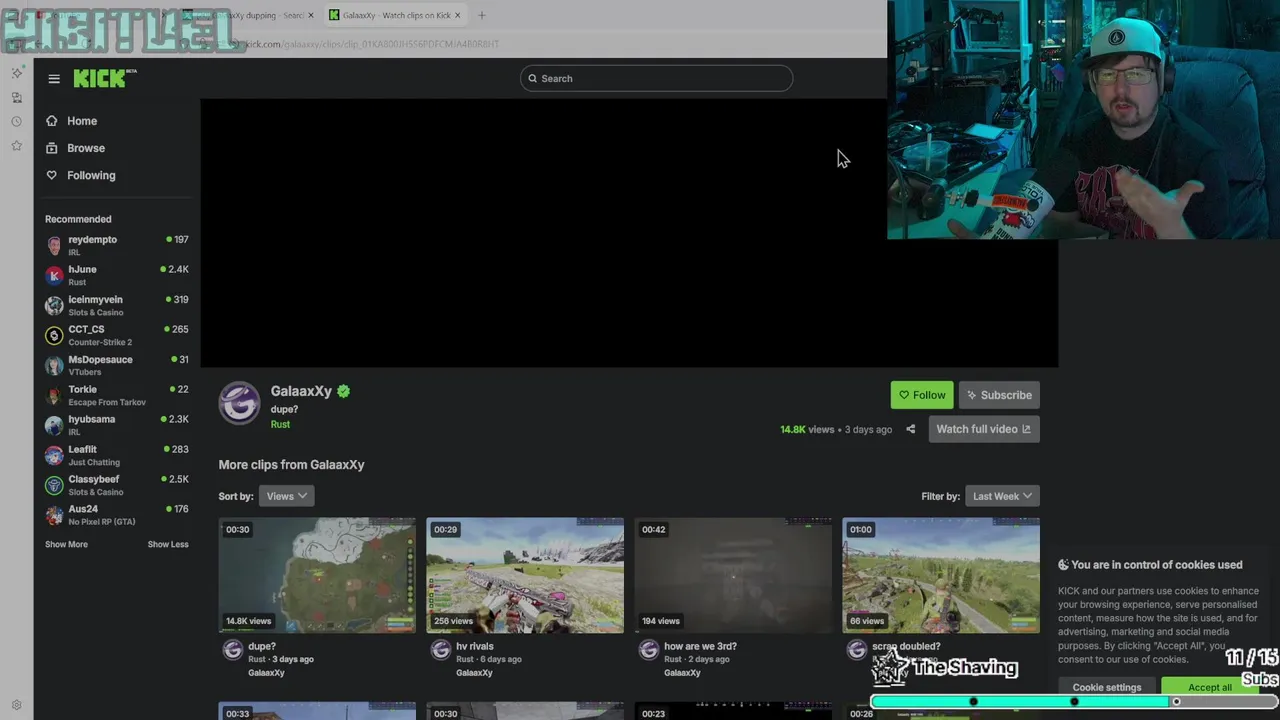Image resolution: width=1280 pixels, height=720 pixels.
Task: Click the 'hv rivals' clip title
Action: coord(475,646)
